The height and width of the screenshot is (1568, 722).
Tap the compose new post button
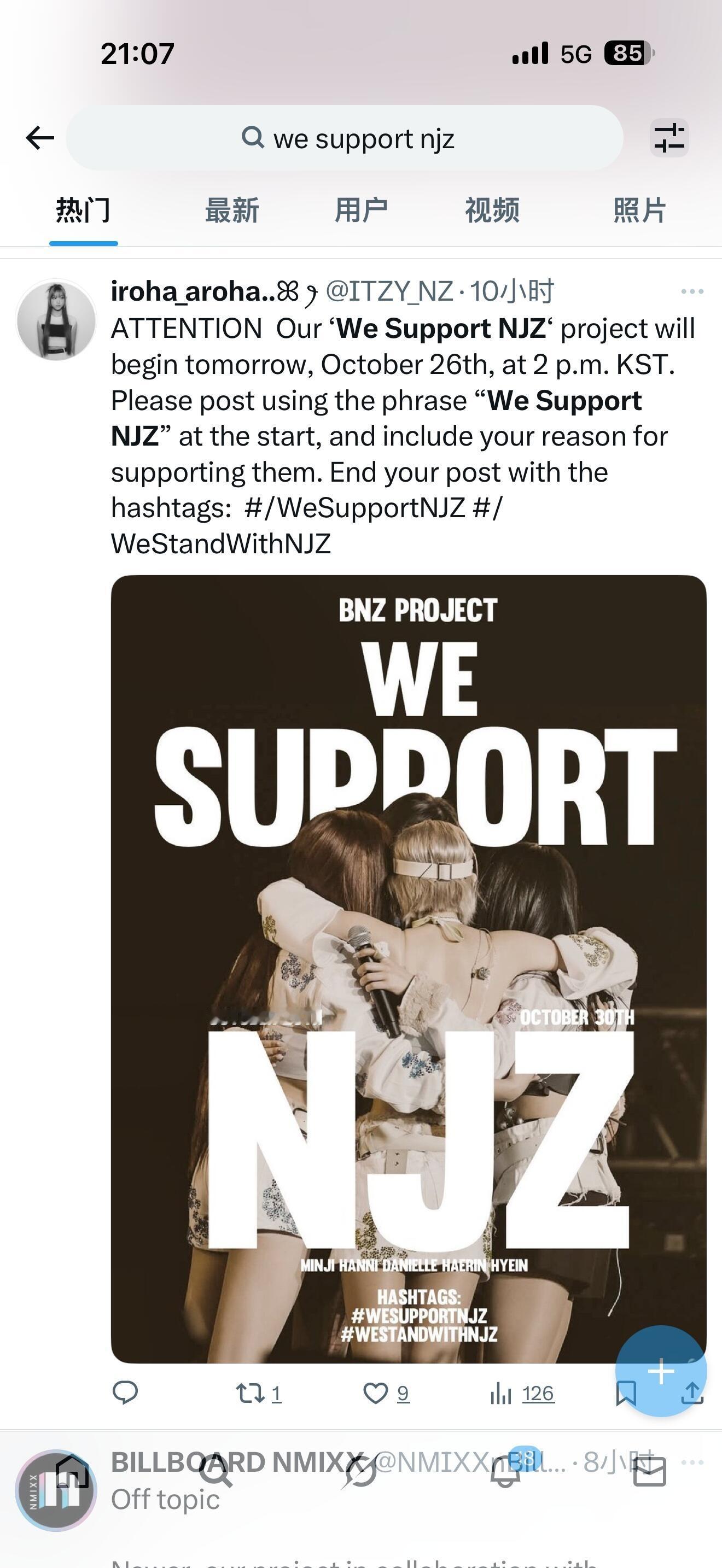point(661,1371)
